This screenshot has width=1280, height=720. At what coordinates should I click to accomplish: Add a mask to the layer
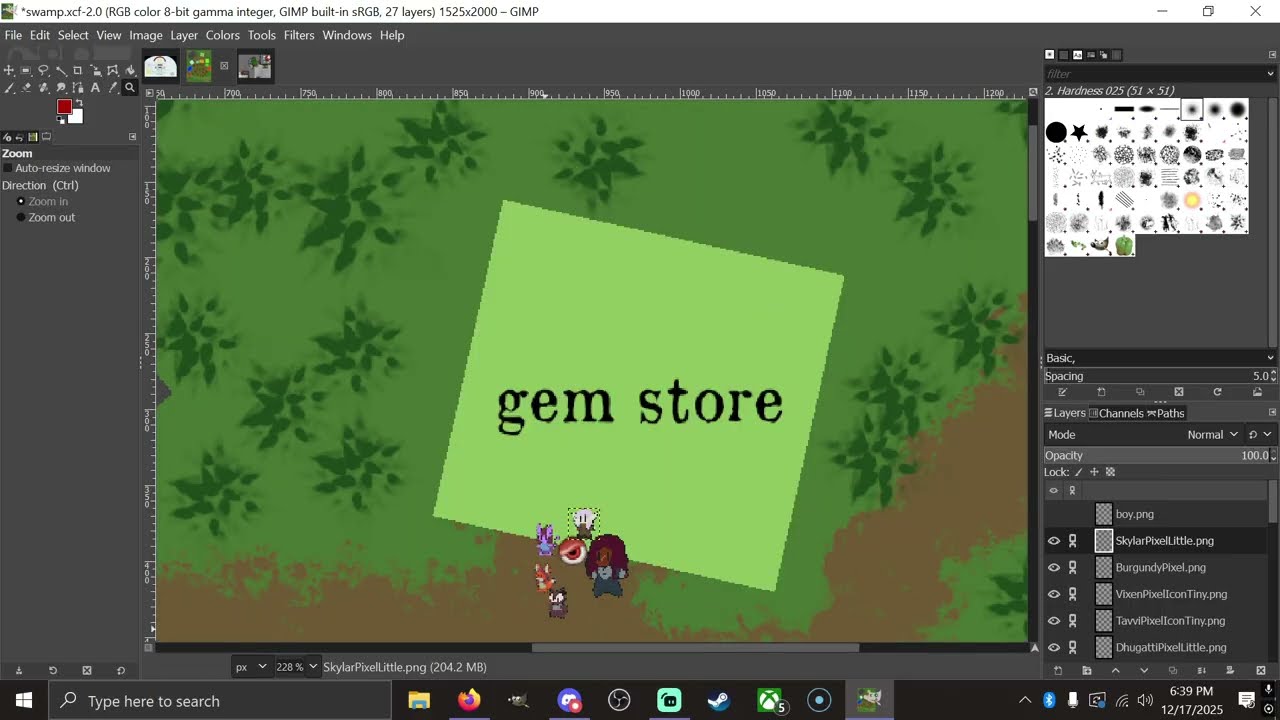tap(1230, 670)
